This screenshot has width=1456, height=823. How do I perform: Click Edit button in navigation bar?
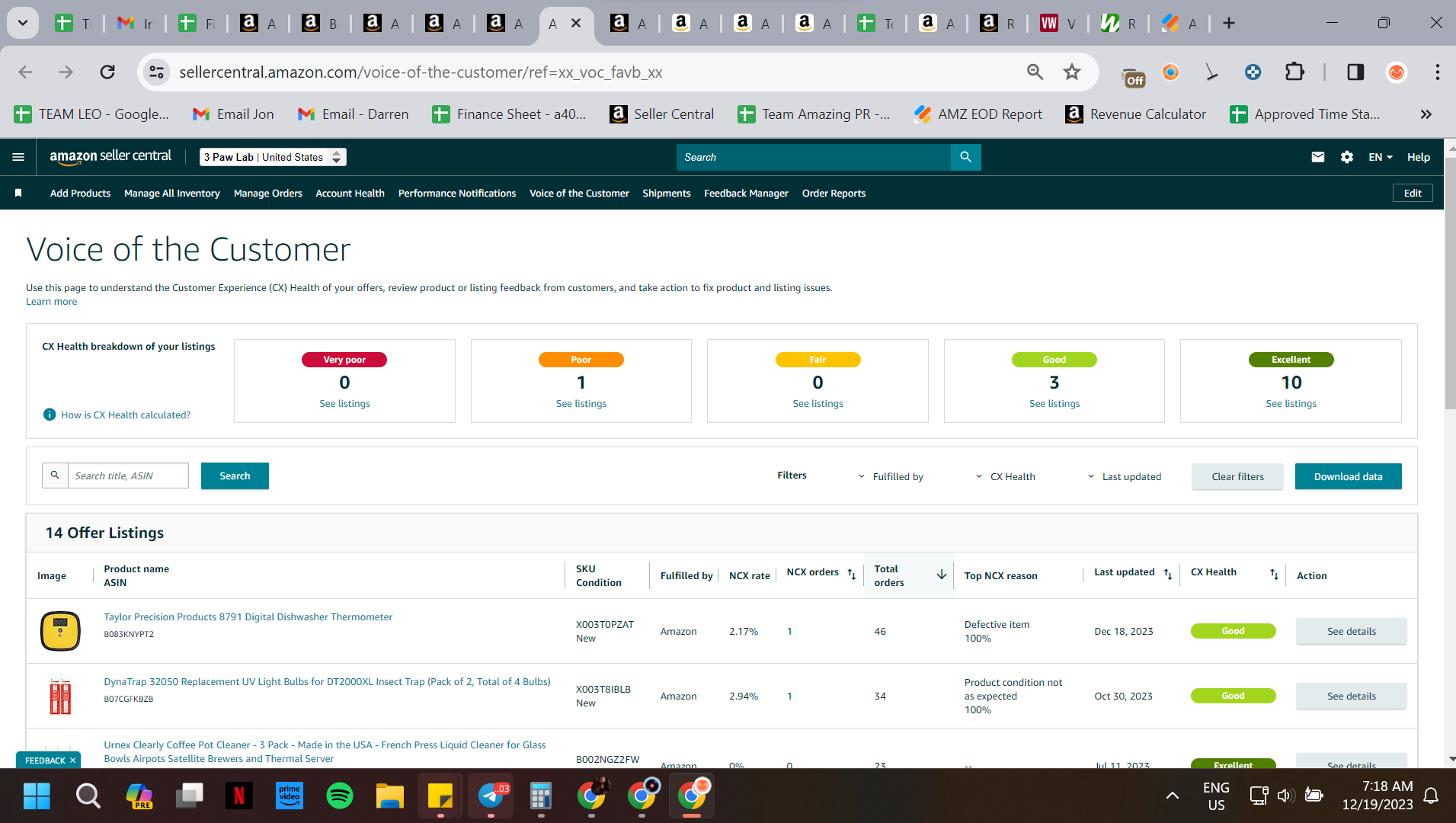point(1413,193)
